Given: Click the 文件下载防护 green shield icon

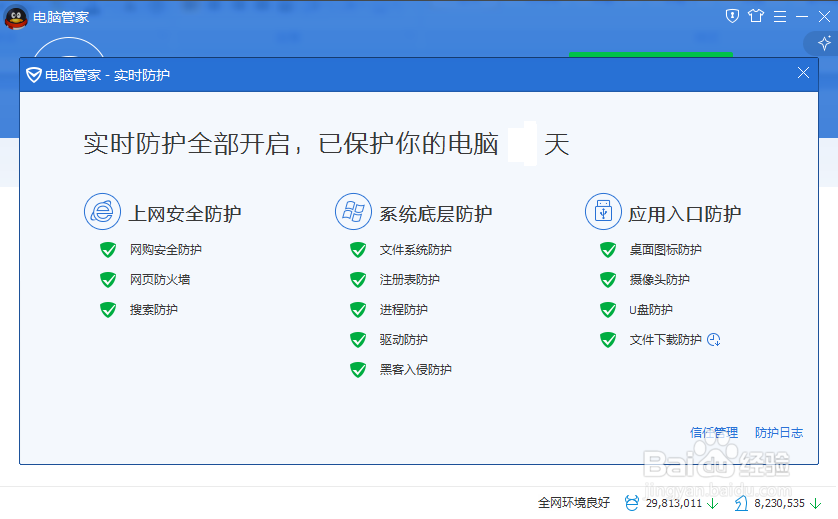Looking at the screenshot, I should pyautogui.click(x=608, y=339).
